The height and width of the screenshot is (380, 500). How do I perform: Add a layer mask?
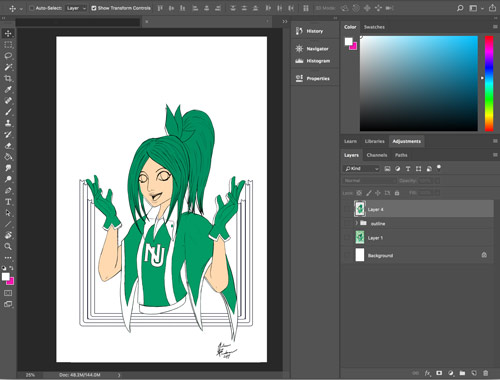[439, 373]
